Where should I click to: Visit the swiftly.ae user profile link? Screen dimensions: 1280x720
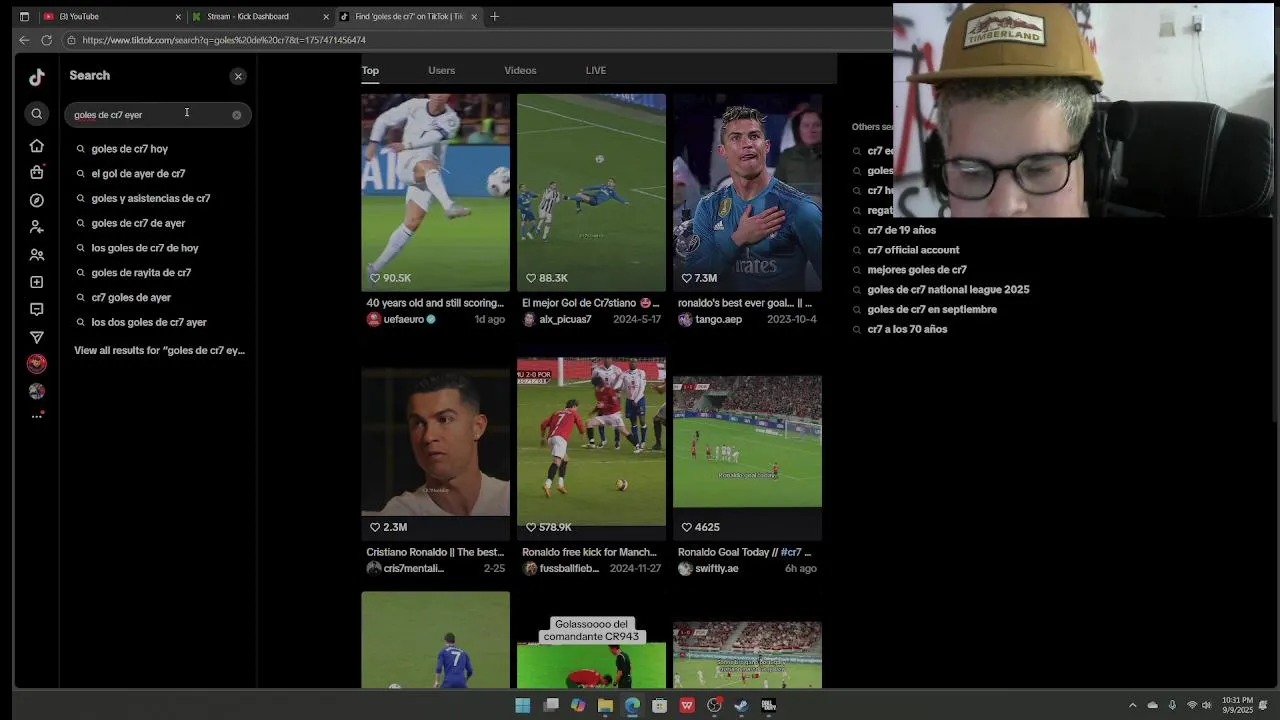coord(716,569)
